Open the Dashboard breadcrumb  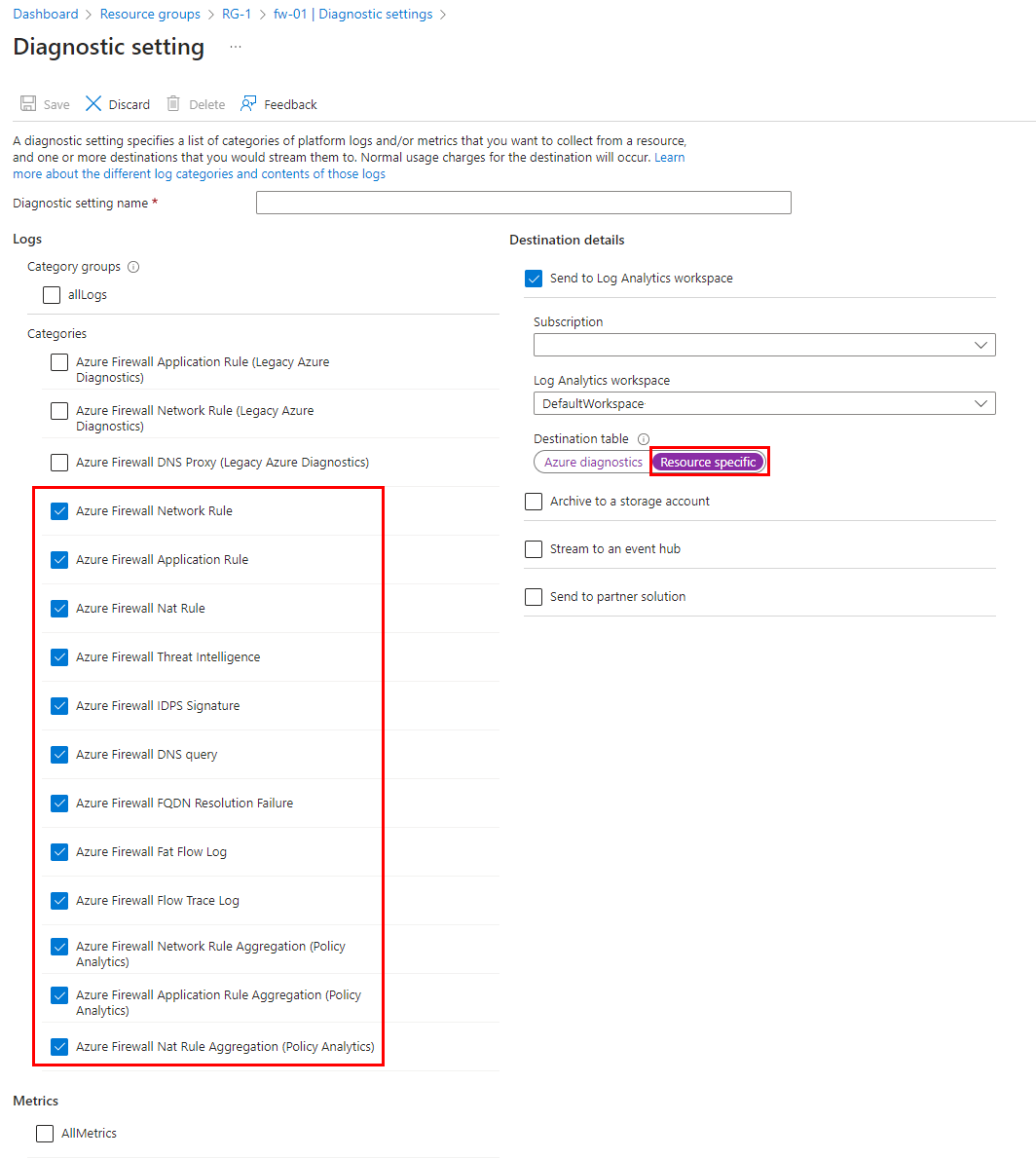pyautogui.click(x=46, y=14)
